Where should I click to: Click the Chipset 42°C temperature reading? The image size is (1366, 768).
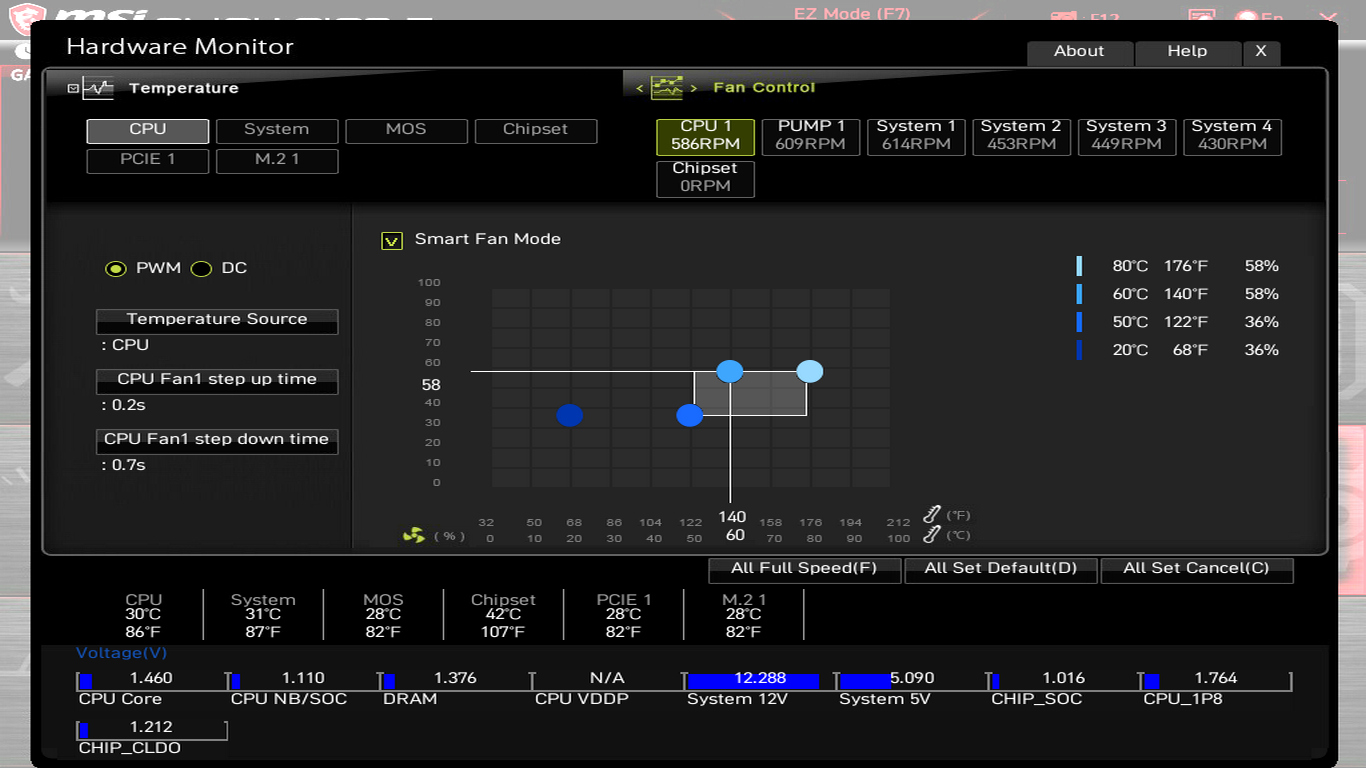tap(503, 615)
